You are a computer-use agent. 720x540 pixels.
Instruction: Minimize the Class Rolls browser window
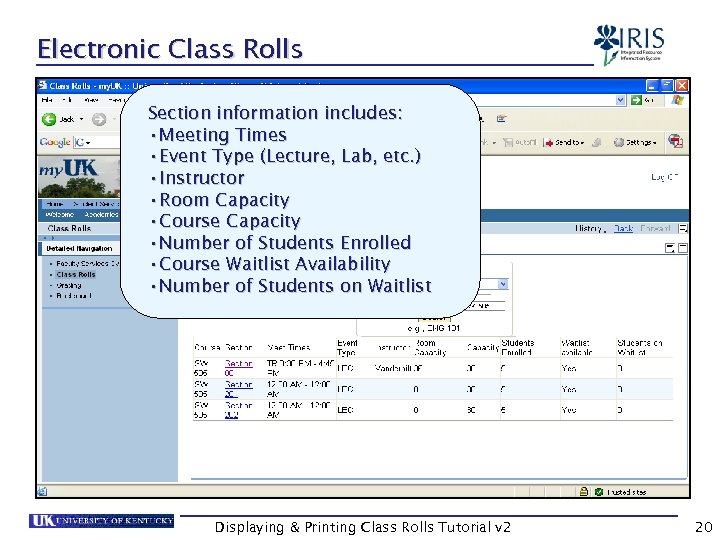(x=652, y=85)
